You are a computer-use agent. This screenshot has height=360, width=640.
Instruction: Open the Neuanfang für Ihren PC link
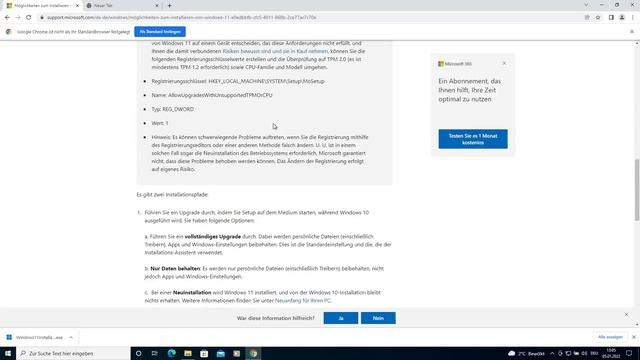click(302, 300)
